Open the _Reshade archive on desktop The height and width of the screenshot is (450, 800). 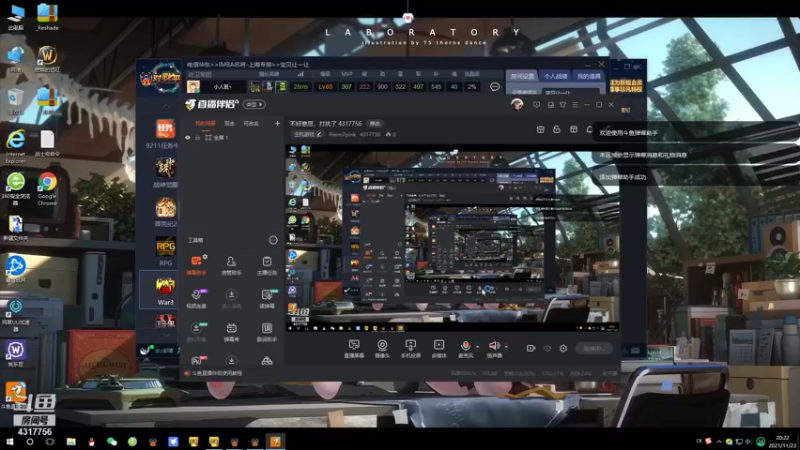47,17
